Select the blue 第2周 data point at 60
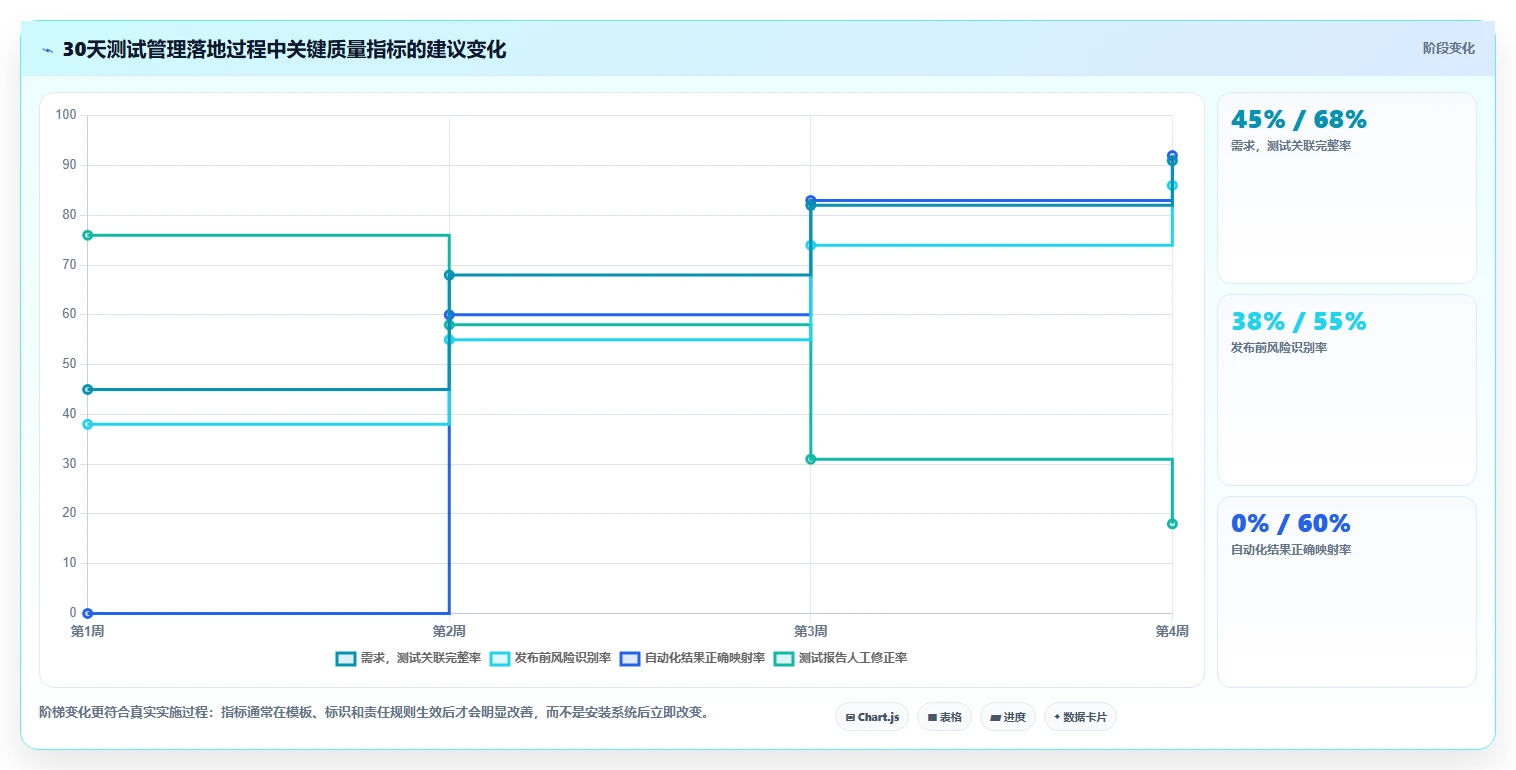 tap(449, 315)
